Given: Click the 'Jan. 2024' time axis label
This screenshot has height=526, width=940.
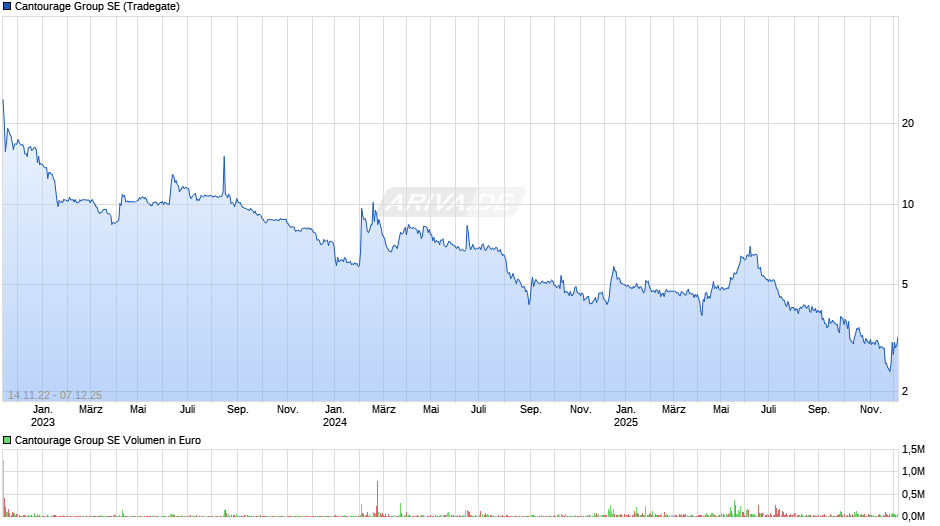Looking at the screenshot, I should pyautogui.click(x=335, y=416).
